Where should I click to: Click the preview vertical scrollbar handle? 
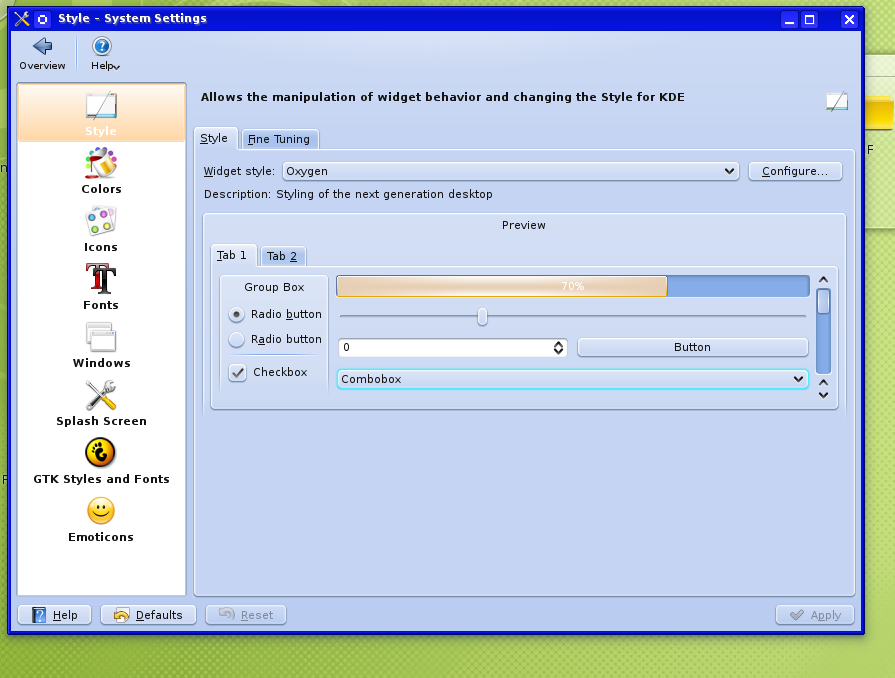point(823,301)
